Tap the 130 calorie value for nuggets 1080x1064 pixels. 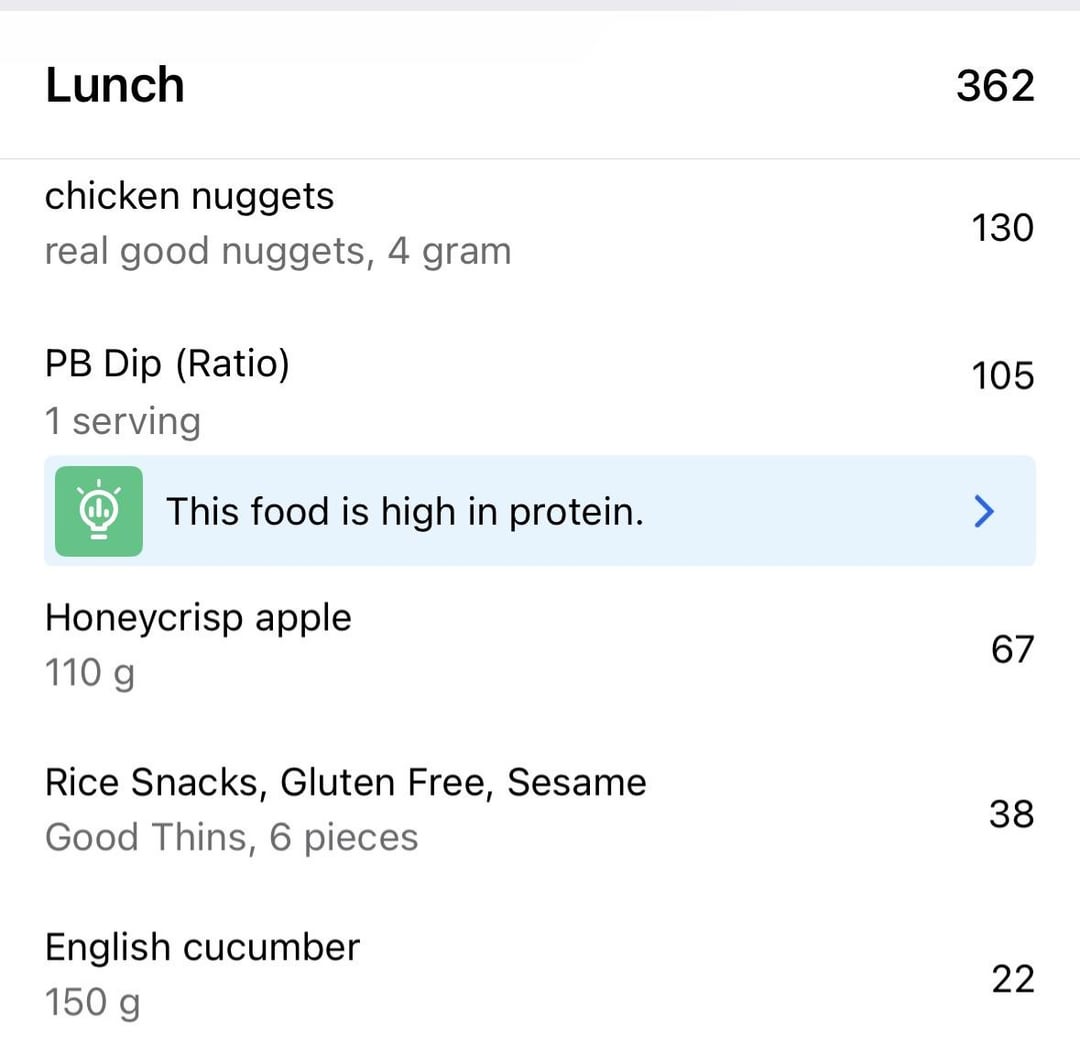(1003, 228)
